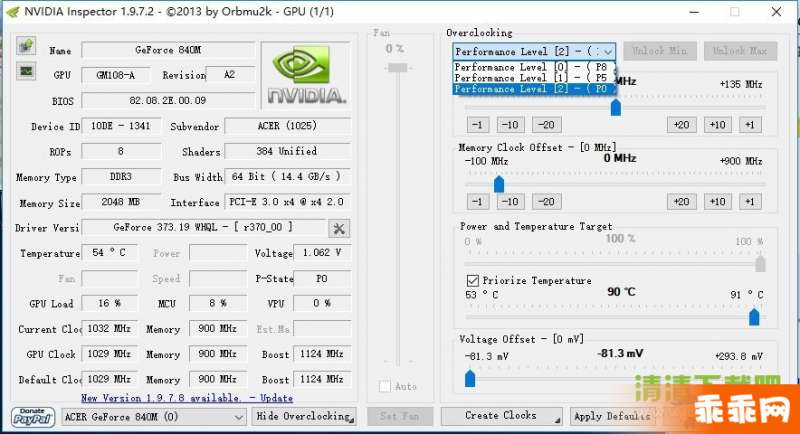This screenshot has height=434, width=800.
Task: Select Performance Level [0] P8 option
Action: 534,67
